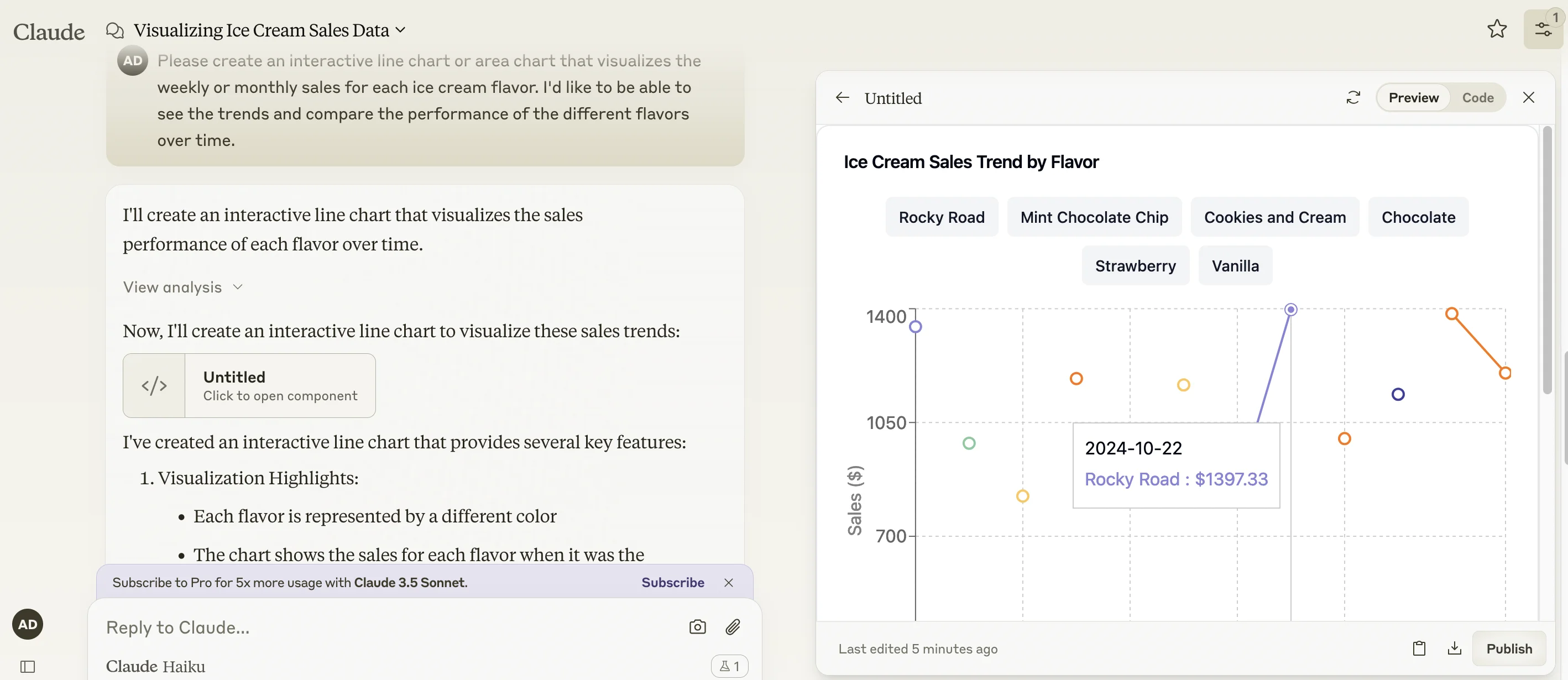The height and width of the screenshot is (680, 1568).
Task: Copy artifact with clipboard icon
Action: tap(1419, 648)
